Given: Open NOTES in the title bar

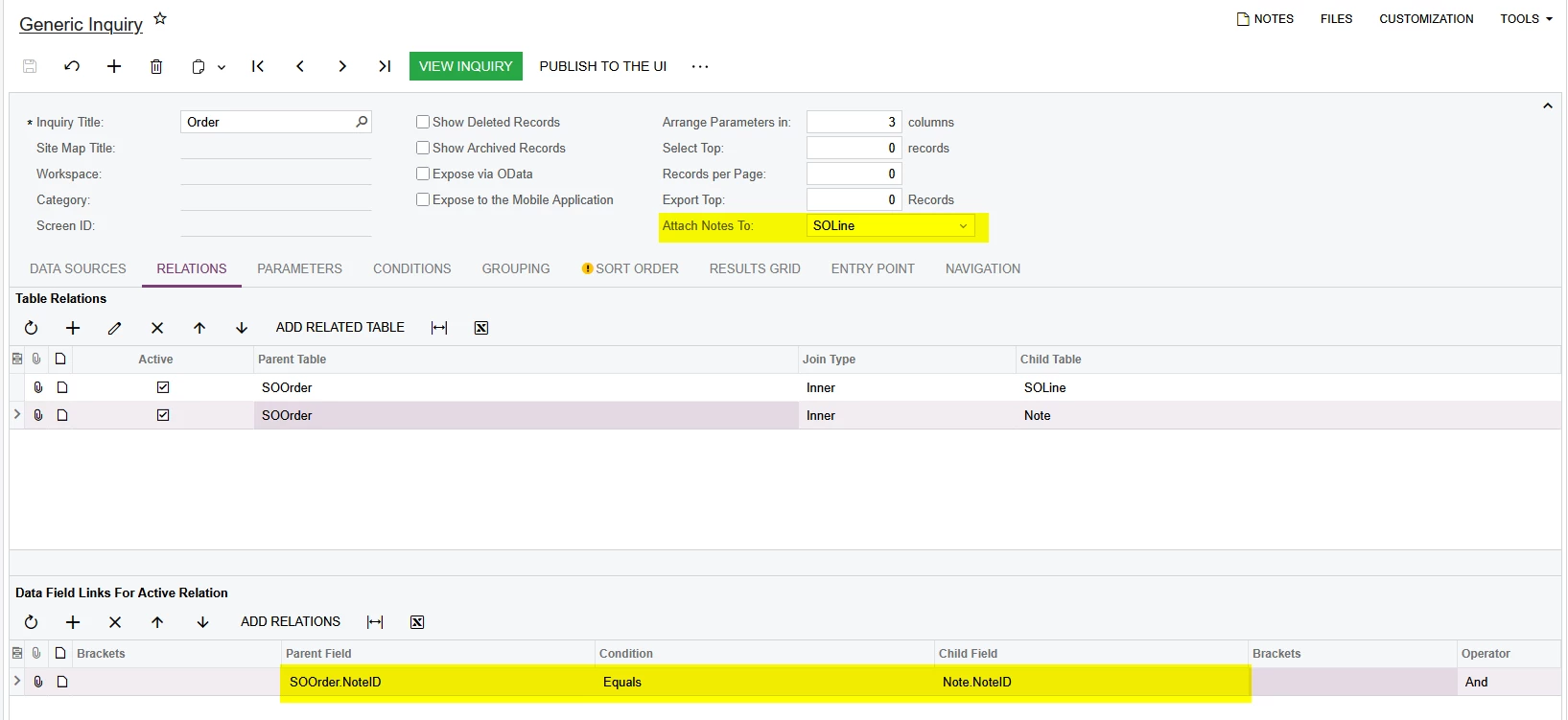Looking at the screenshot, I should pos(1265,19).
